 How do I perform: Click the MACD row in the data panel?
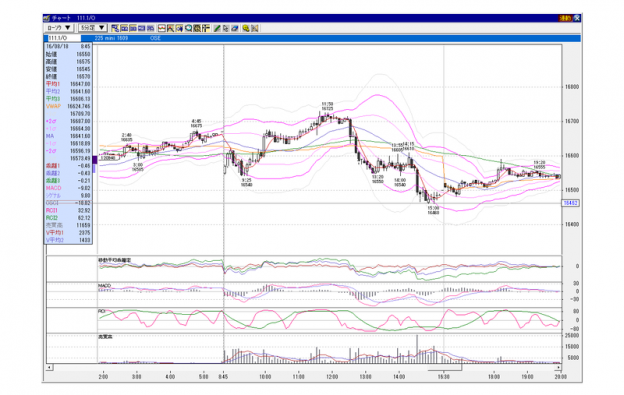(68, 188)
